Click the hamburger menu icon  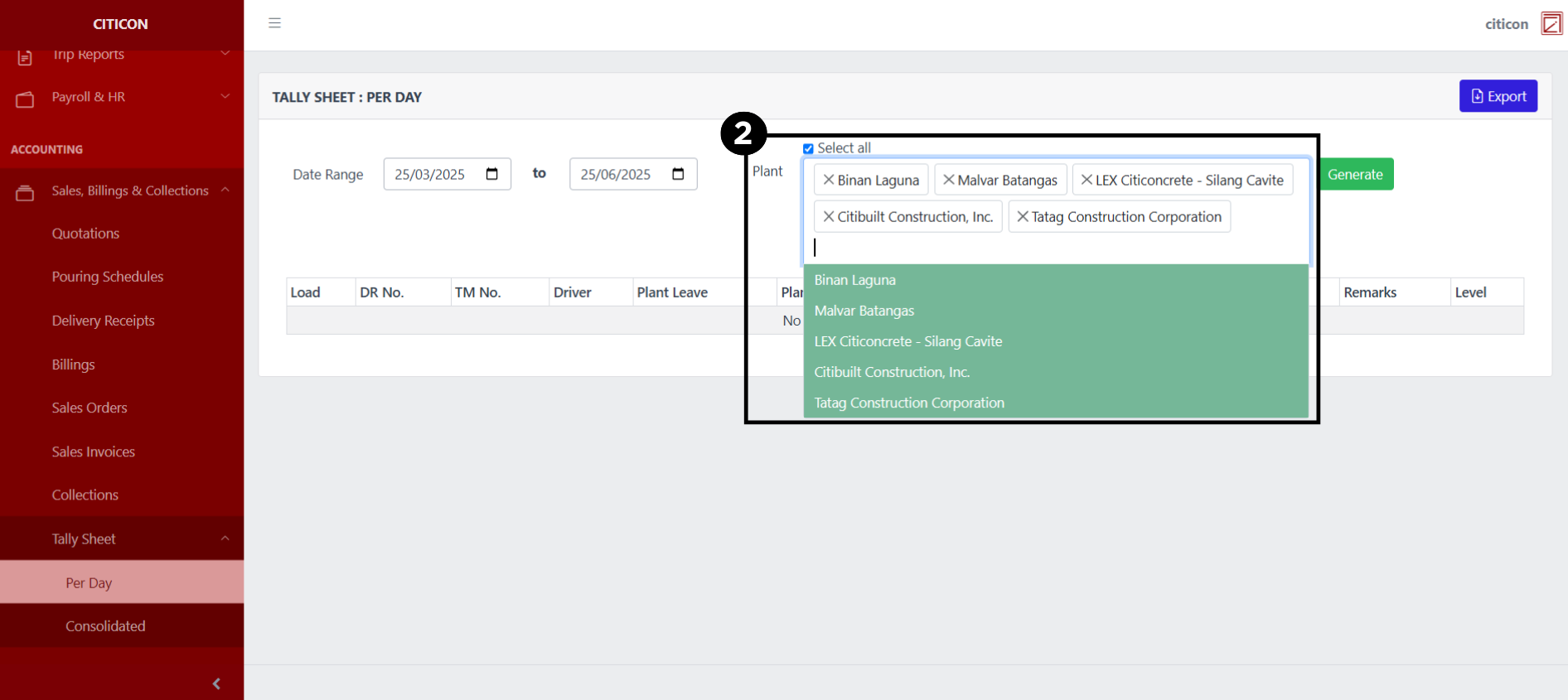pos(274,23)
